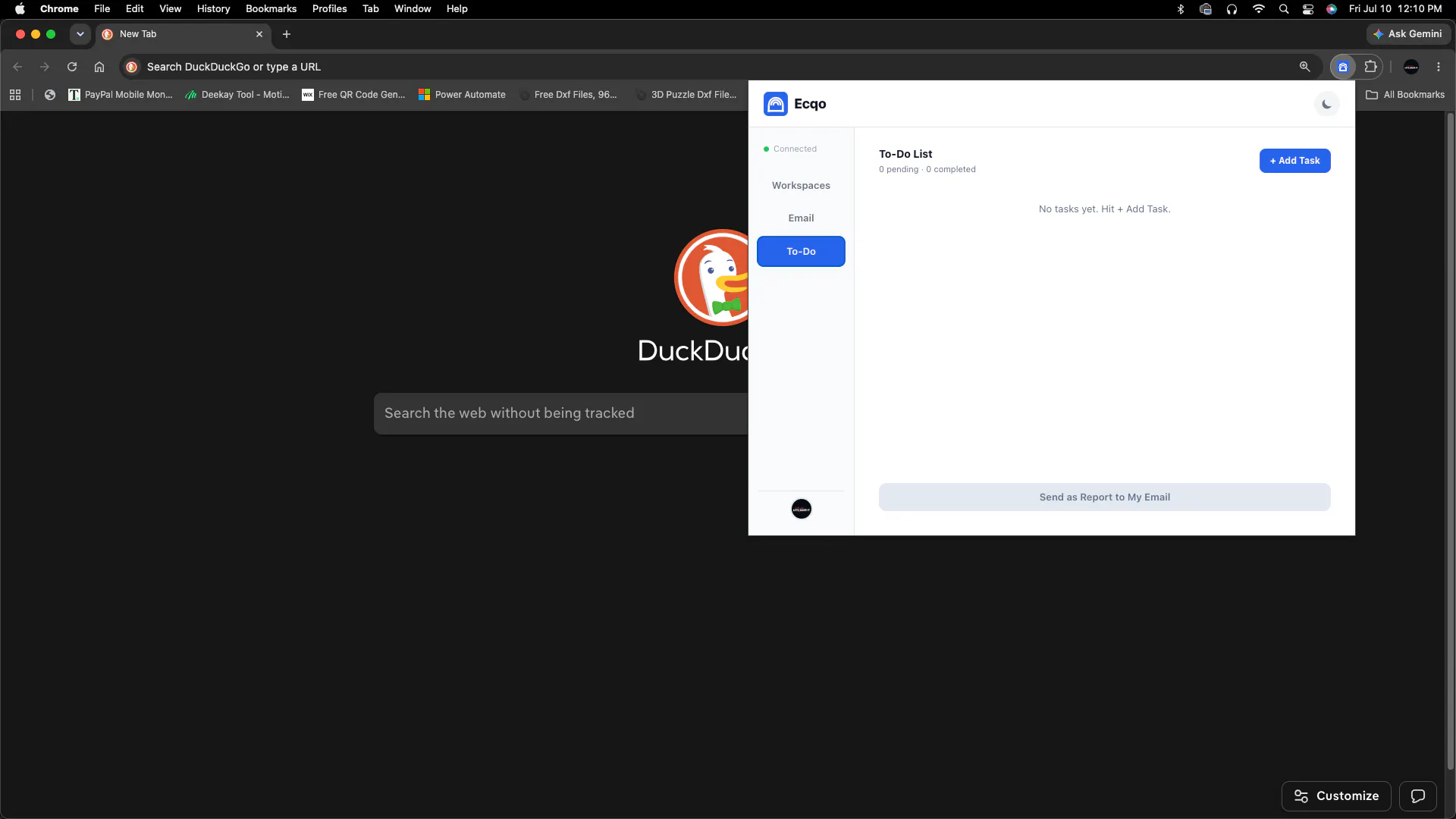Viewport: 1456px width, 819px height.
Task: Open the 3D Puzzle Dxf File bookmark
Action: pos(687,95)
